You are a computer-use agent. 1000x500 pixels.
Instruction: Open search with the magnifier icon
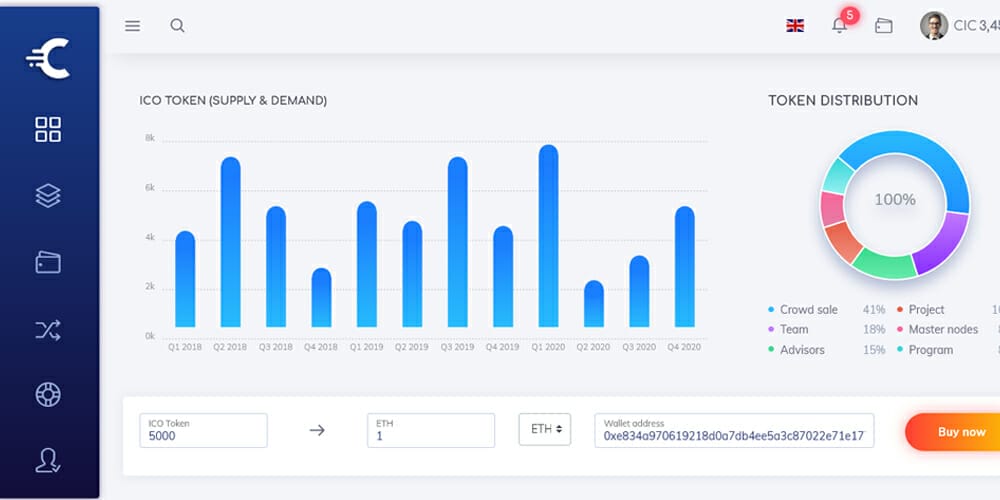[177, 26]
